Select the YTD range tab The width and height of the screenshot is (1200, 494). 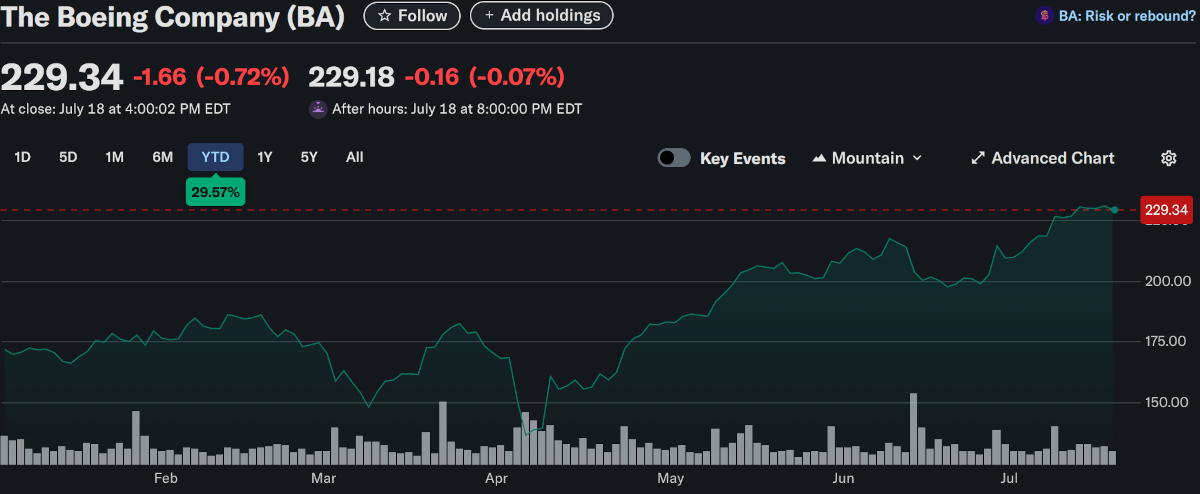(x=215, y=157)
